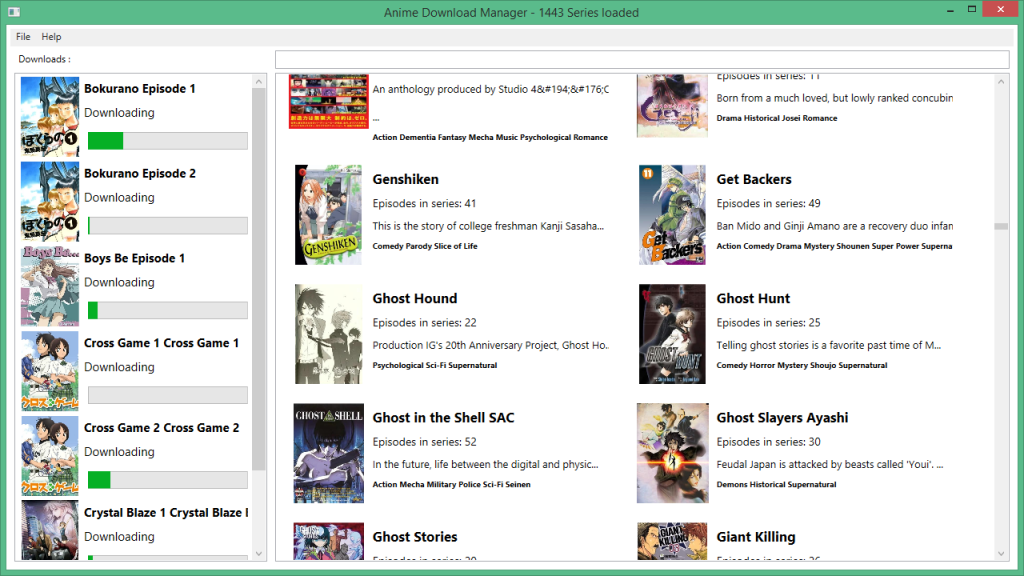Open the Ghost Hunt cover image
1024x576 pixels.
672,334
